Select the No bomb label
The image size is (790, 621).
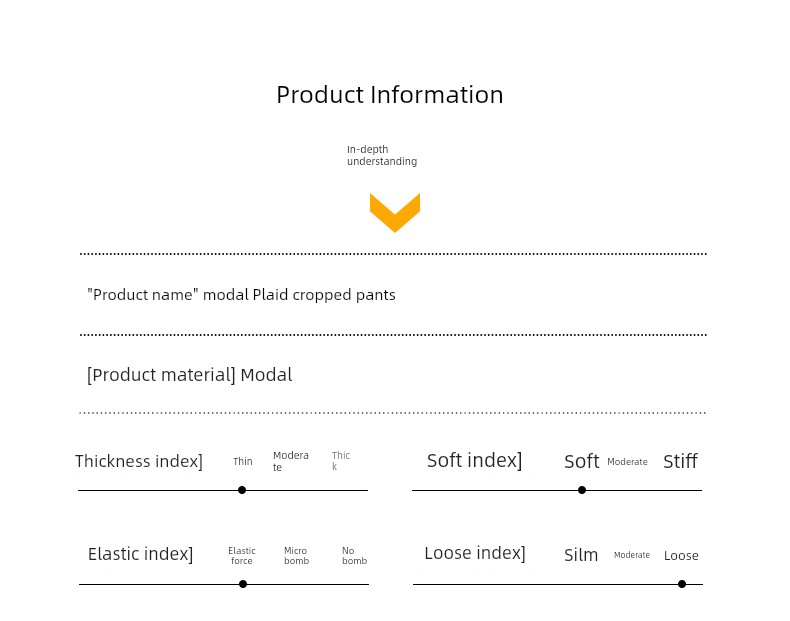tap(354, 556)
